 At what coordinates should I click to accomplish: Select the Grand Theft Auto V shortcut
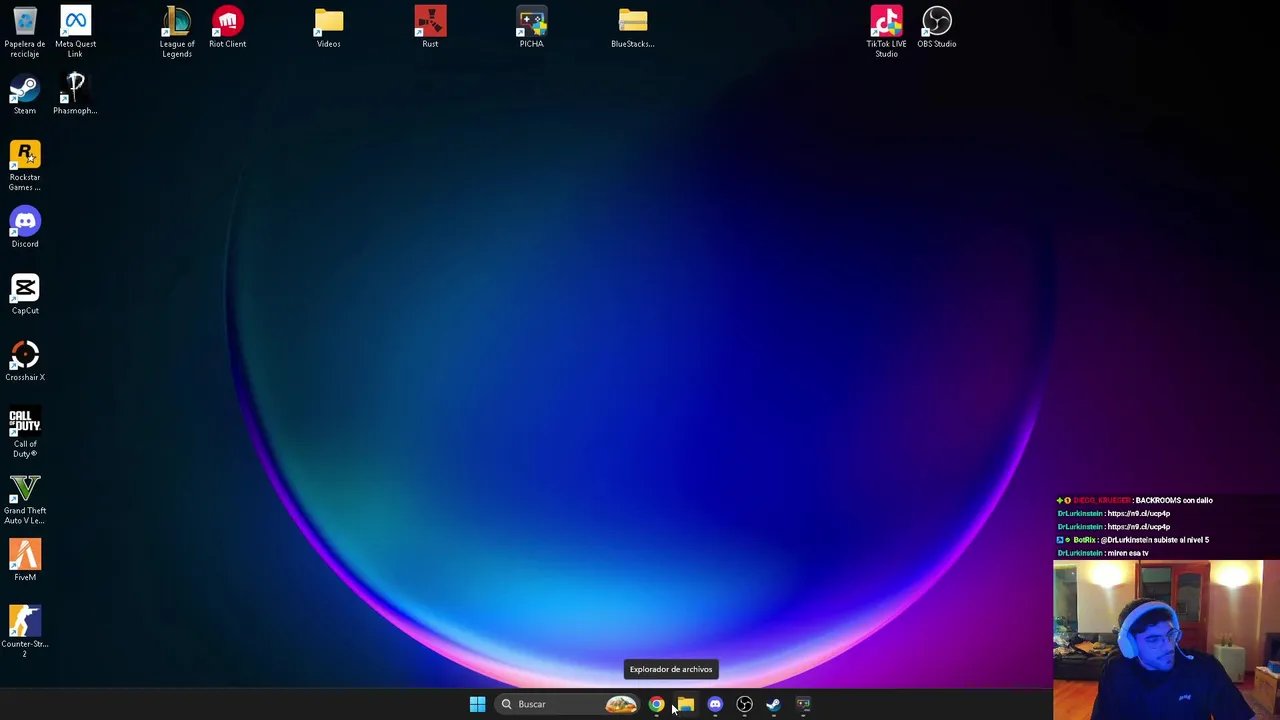25,499
